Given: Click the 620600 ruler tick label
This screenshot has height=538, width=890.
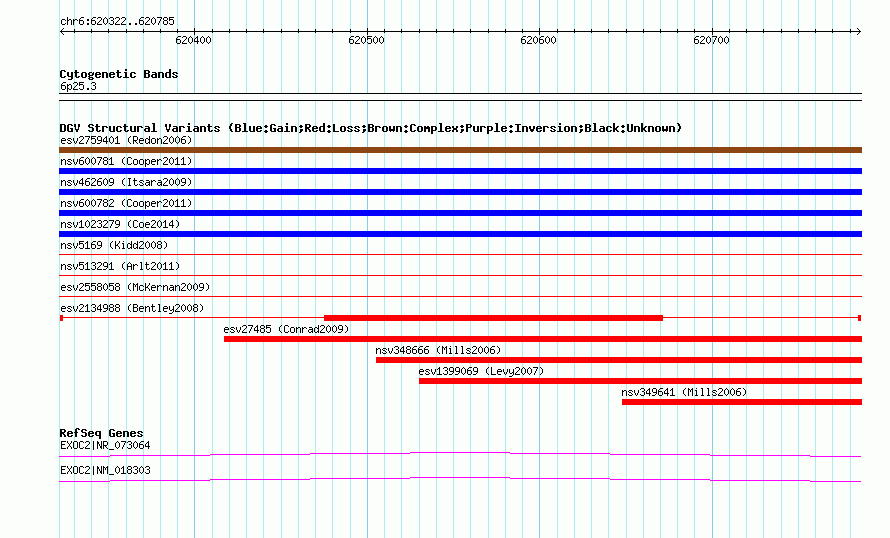Looking at the screenshot, I should click(538, 40).
